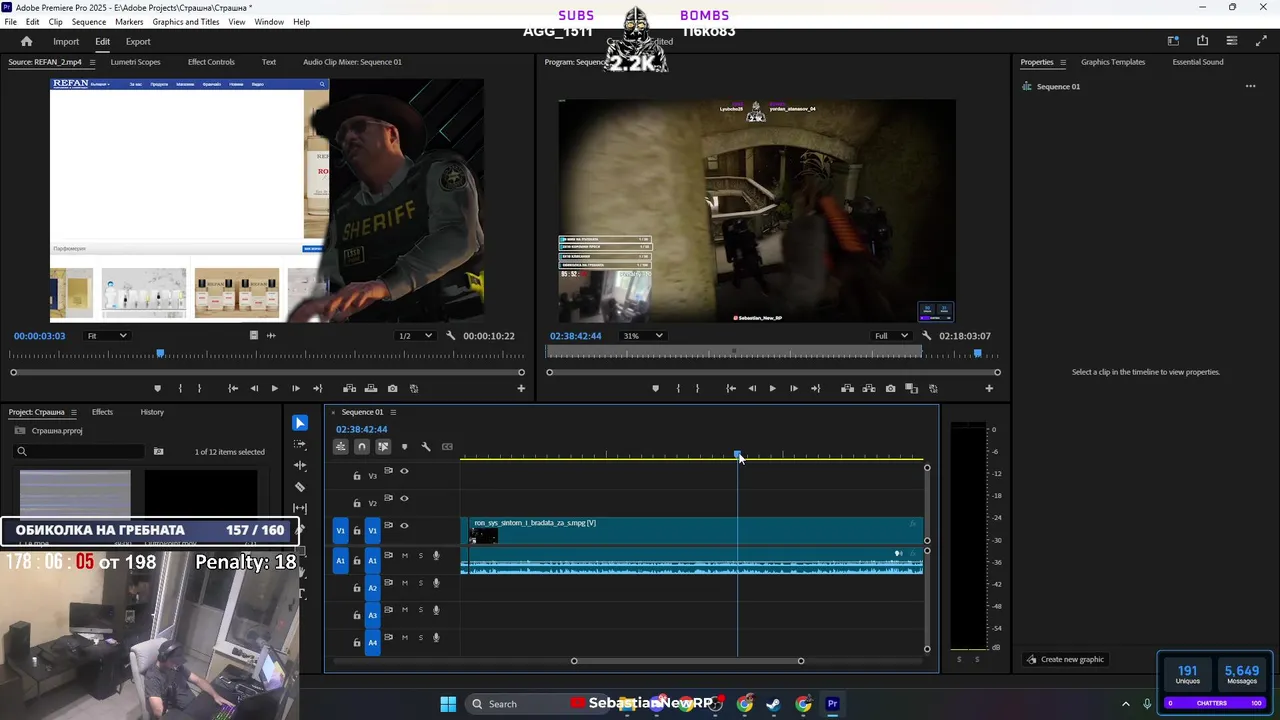Switch to the Lumetri Scopes tab
Viewport: 1280px width, 720px height.
135,62
